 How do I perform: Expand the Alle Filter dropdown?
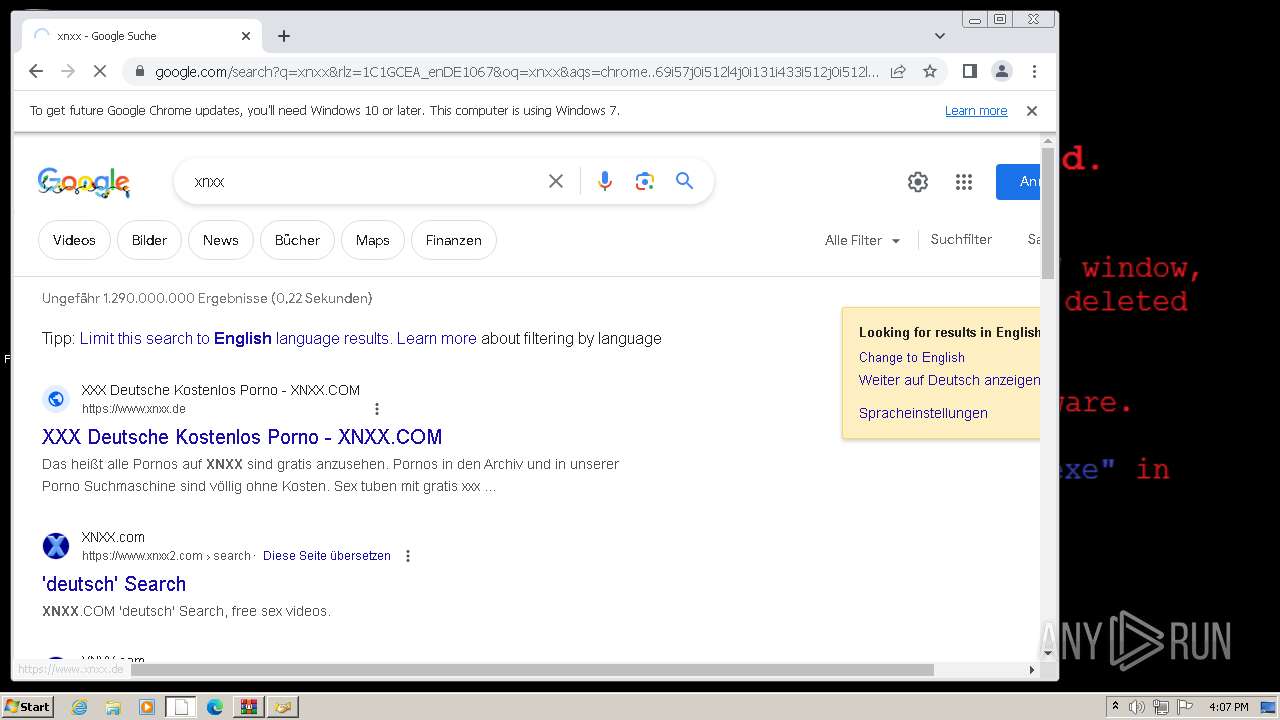coord(862,240)
